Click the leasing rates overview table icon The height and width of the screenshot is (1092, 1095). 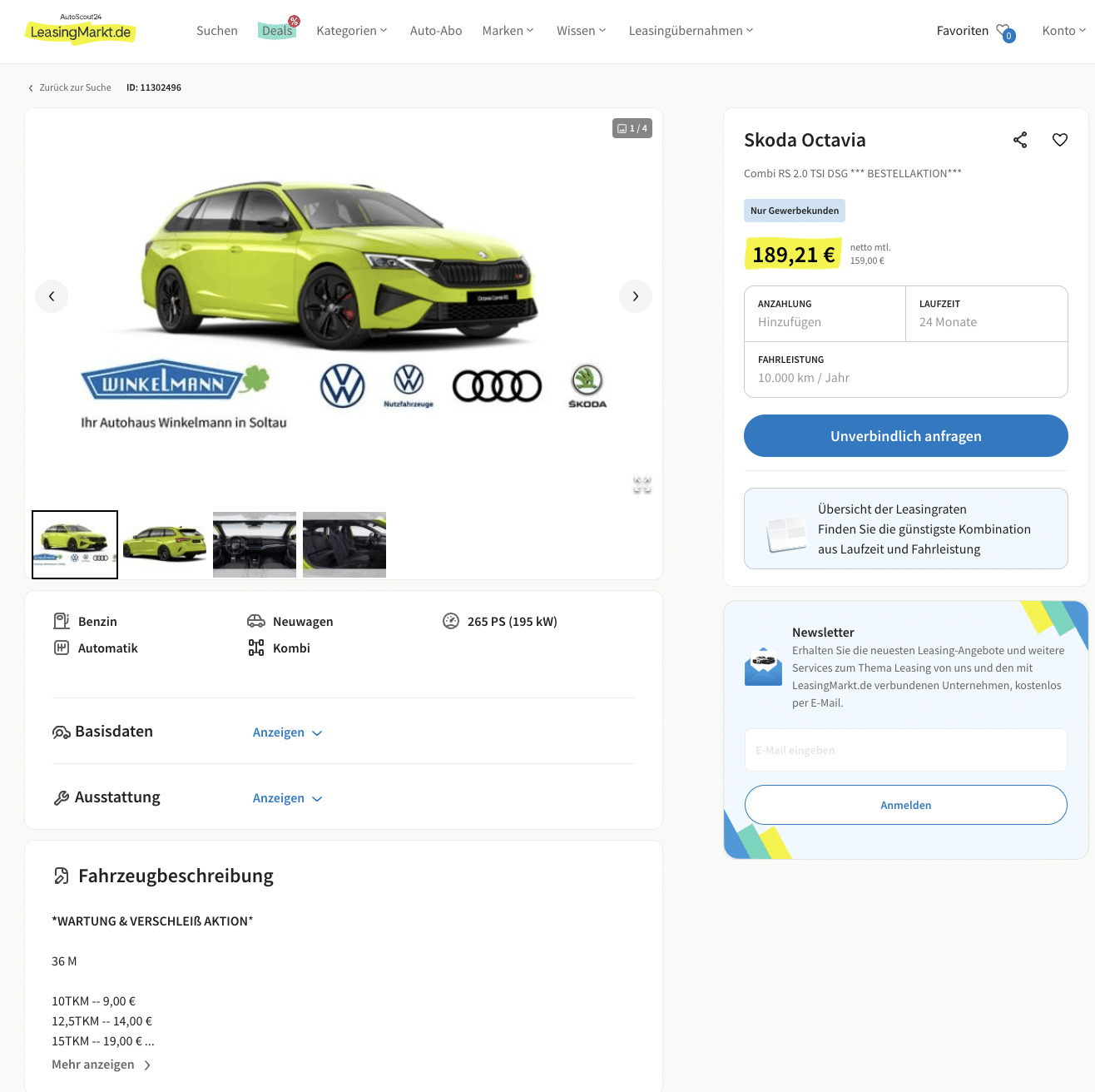786,534
